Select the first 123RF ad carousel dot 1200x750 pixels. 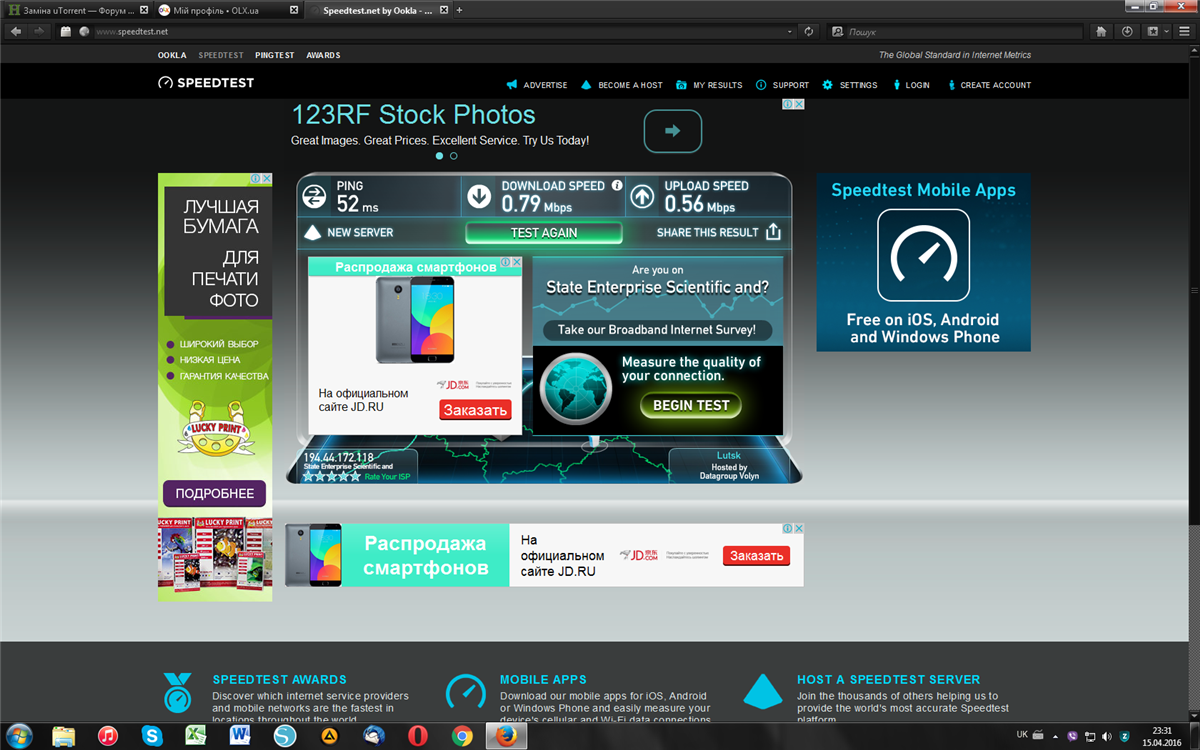coord(438,156)
